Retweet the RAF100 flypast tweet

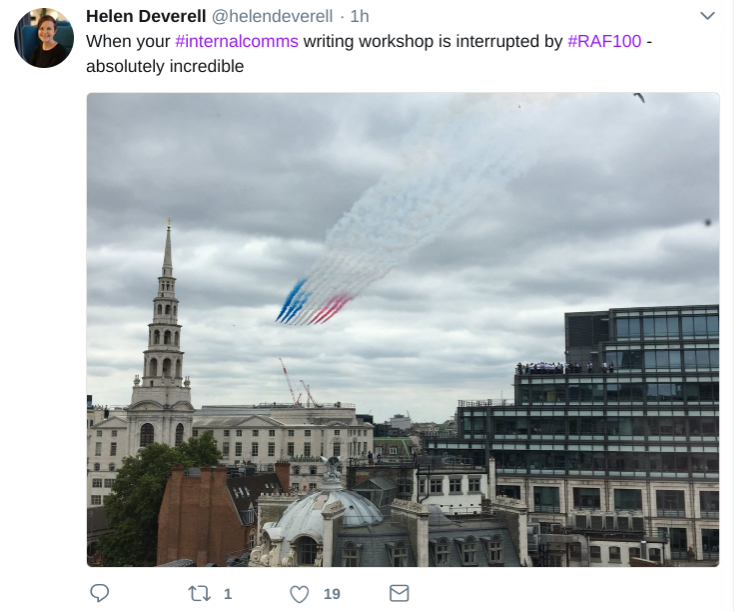point(199,594)
